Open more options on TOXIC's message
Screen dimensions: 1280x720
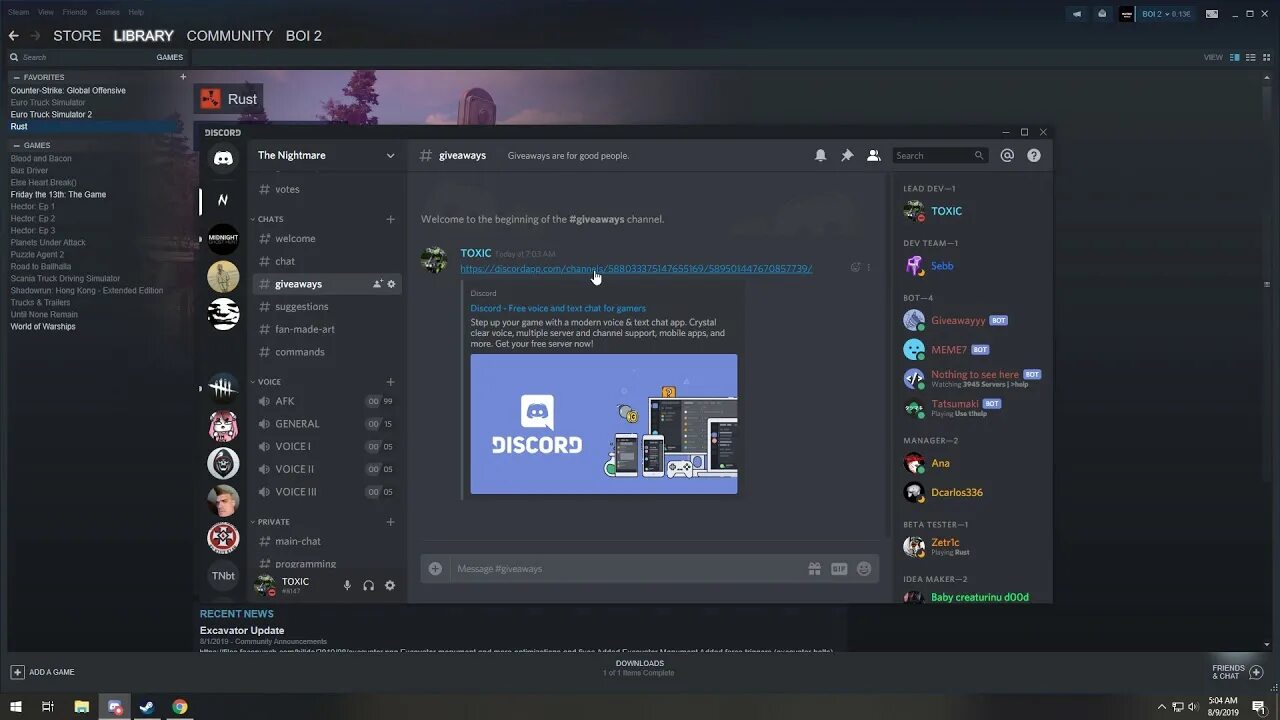point(868,267)
